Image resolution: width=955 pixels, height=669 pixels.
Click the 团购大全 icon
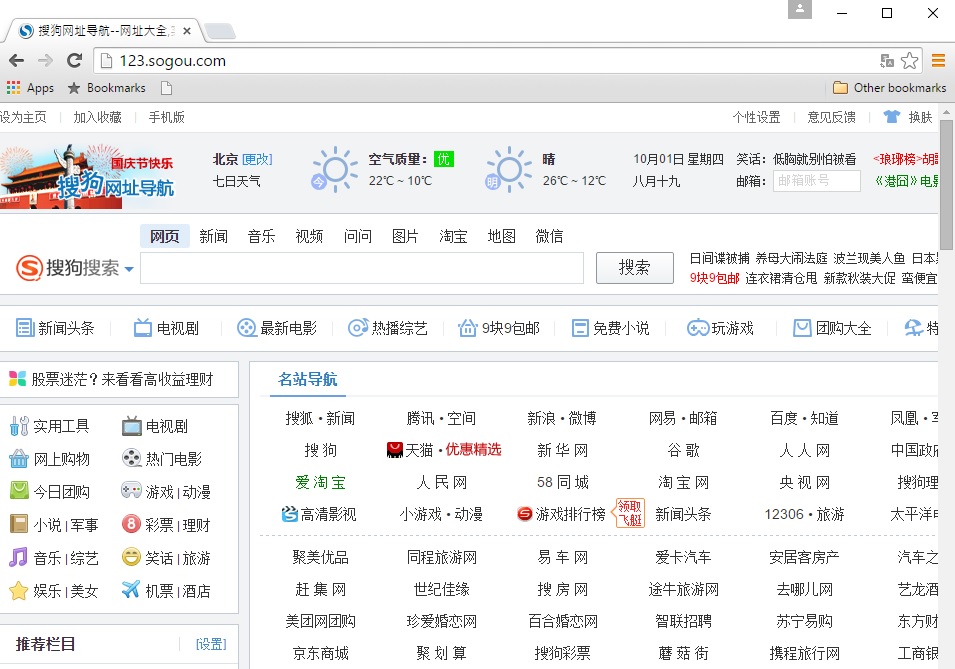(x=802, y=328)
